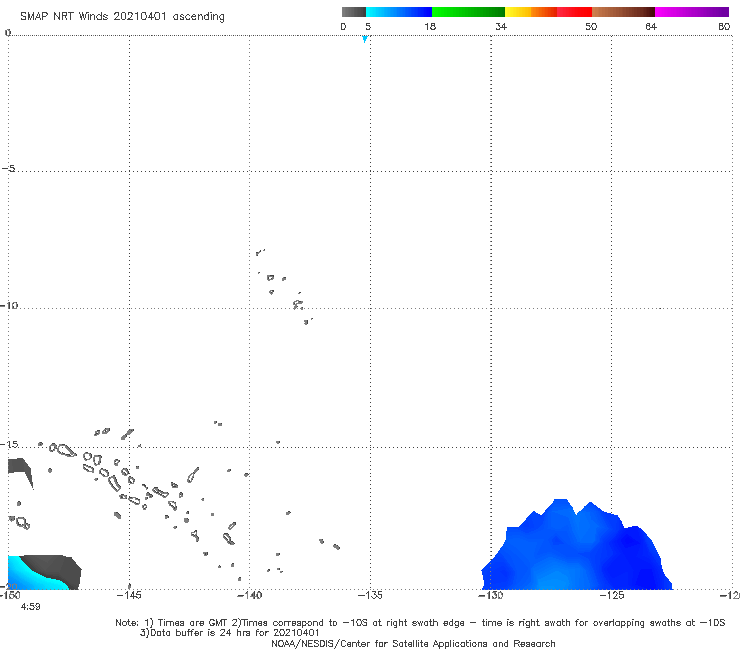Image resolution: width=740 pixels, height=650 pixels.
Task: Click the brown segment of the color bar
Action: point(623,12)
